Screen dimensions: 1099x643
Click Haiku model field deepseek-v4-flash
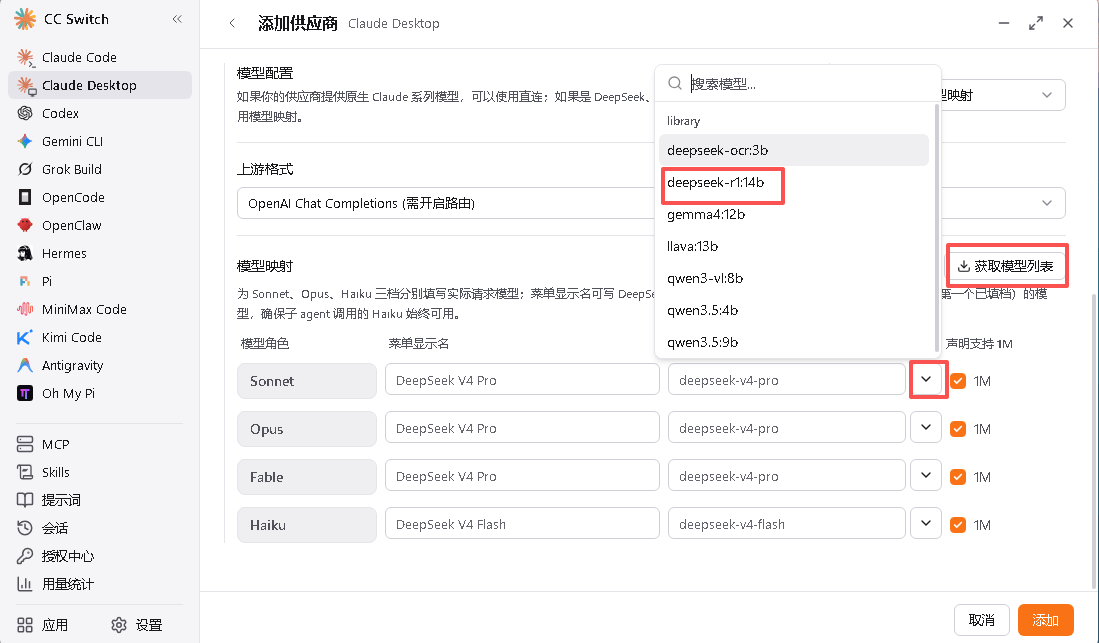[786, 524]
